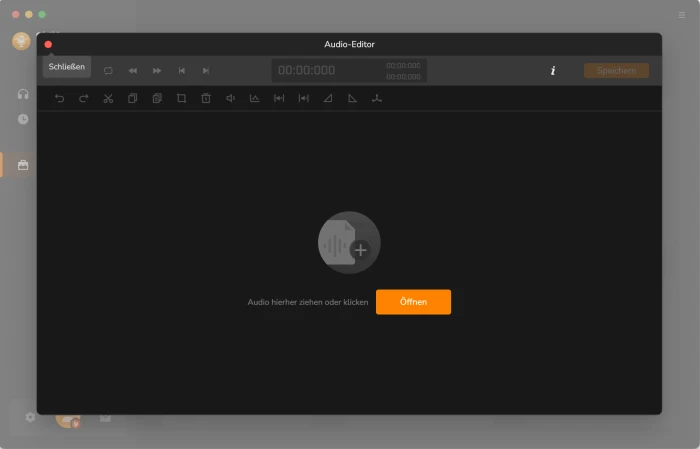Click the orange Öffnen button
Screen dimensions: 700x449
(x=413, y=302)
